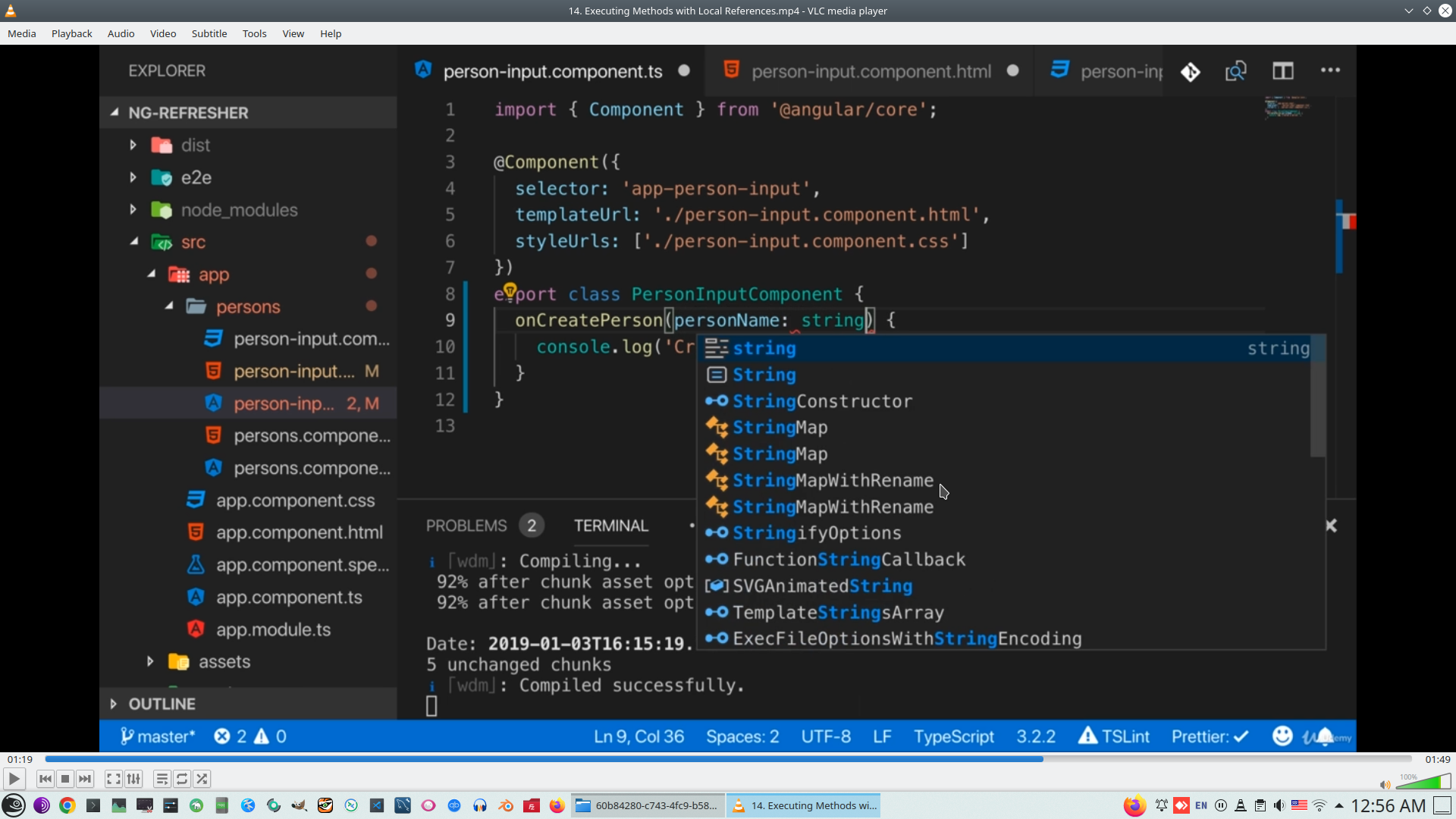Screen dimensions: 1456x819
Task: Click the master branch indicator
Action: (159, 736)
